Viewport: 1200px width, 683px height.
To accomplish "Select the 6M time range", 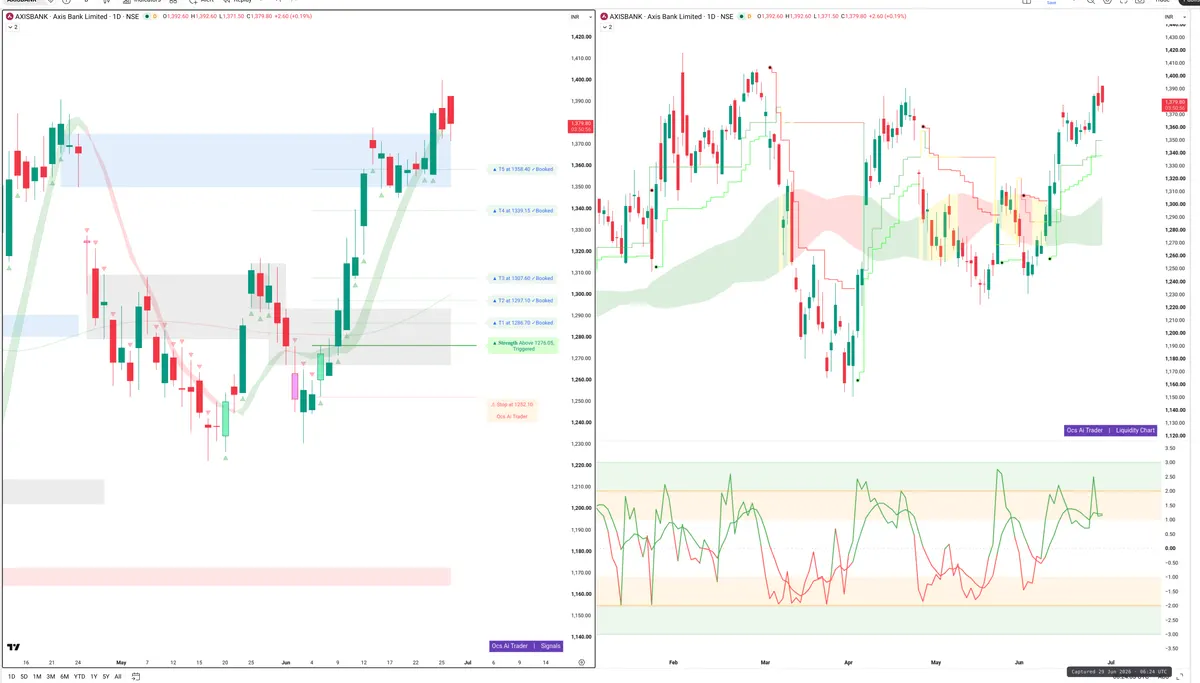I will 65,677.
